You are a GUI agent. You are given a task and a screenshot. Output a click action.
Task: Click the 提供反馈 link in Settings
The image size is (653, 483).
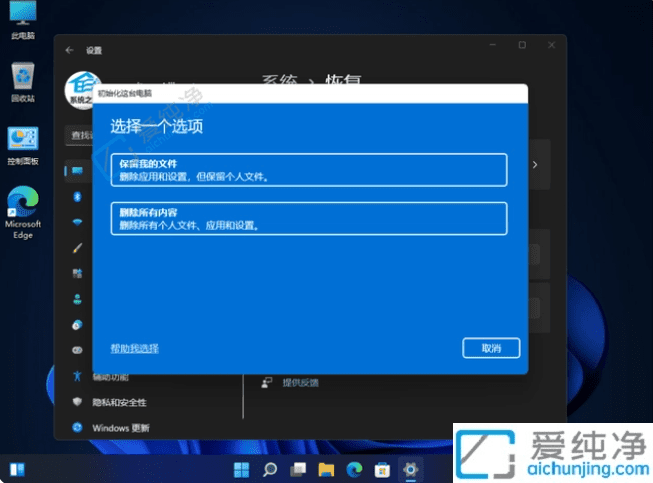tap(300, 383)
